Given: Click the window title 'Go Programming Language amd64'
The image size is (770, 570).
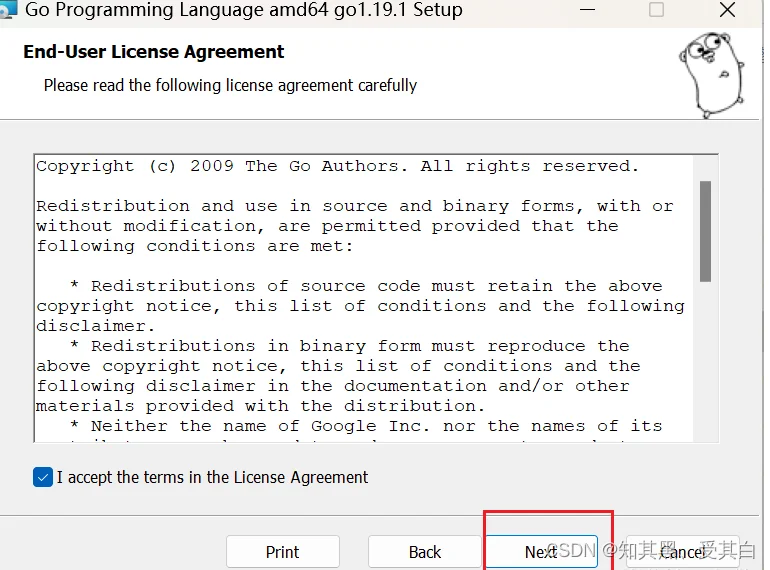Looking at the screenshot, I should [x=244, y=10].
